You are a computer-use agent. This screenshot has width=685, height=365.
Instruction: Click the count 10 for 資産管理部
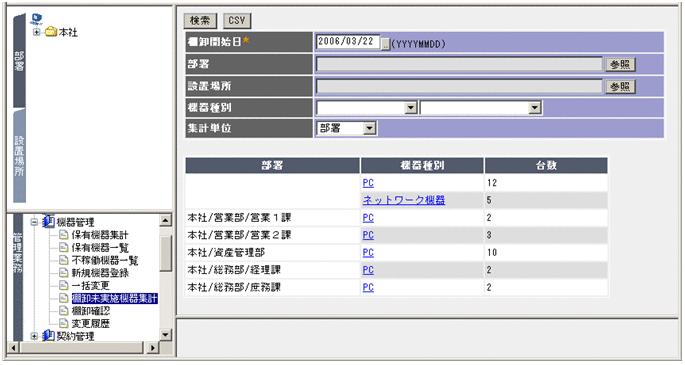click(492, 253)
